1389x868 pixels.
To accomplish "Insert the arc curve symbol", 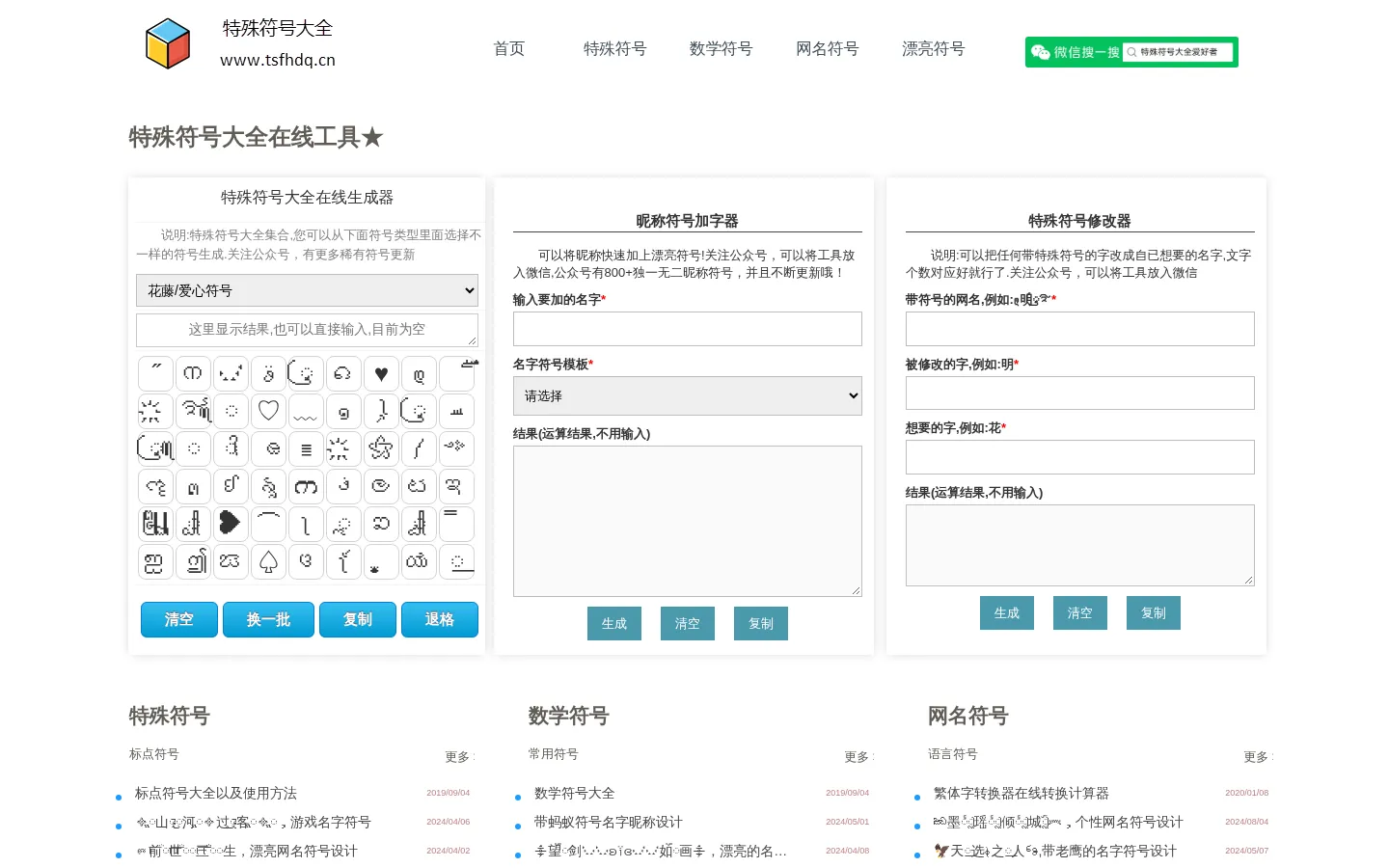I will point(268,524).
